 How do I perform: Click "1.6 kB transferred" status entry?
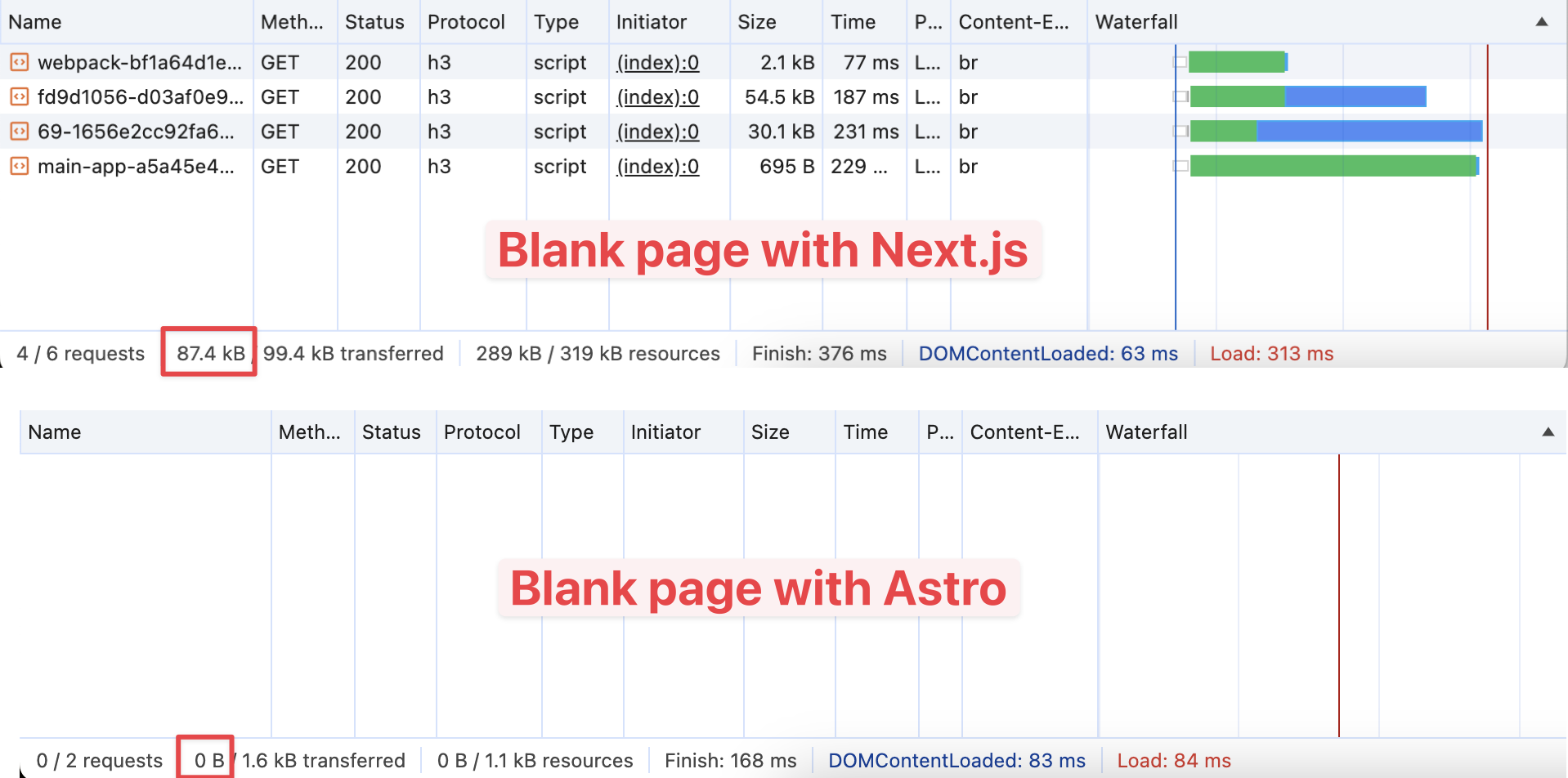[323, 761]
